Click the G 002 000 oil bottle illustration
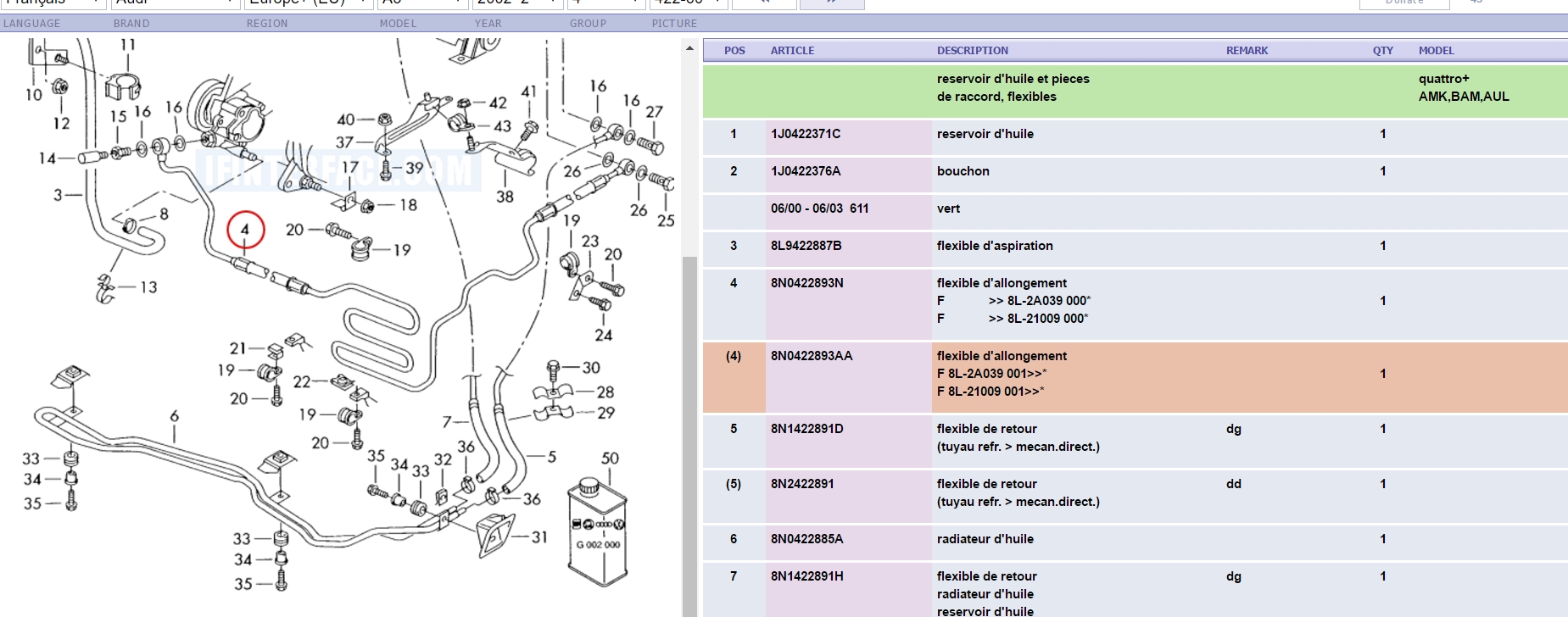The width and height of the screenshot is (1568, 617). pyautogui.click(x=598, y=532)
